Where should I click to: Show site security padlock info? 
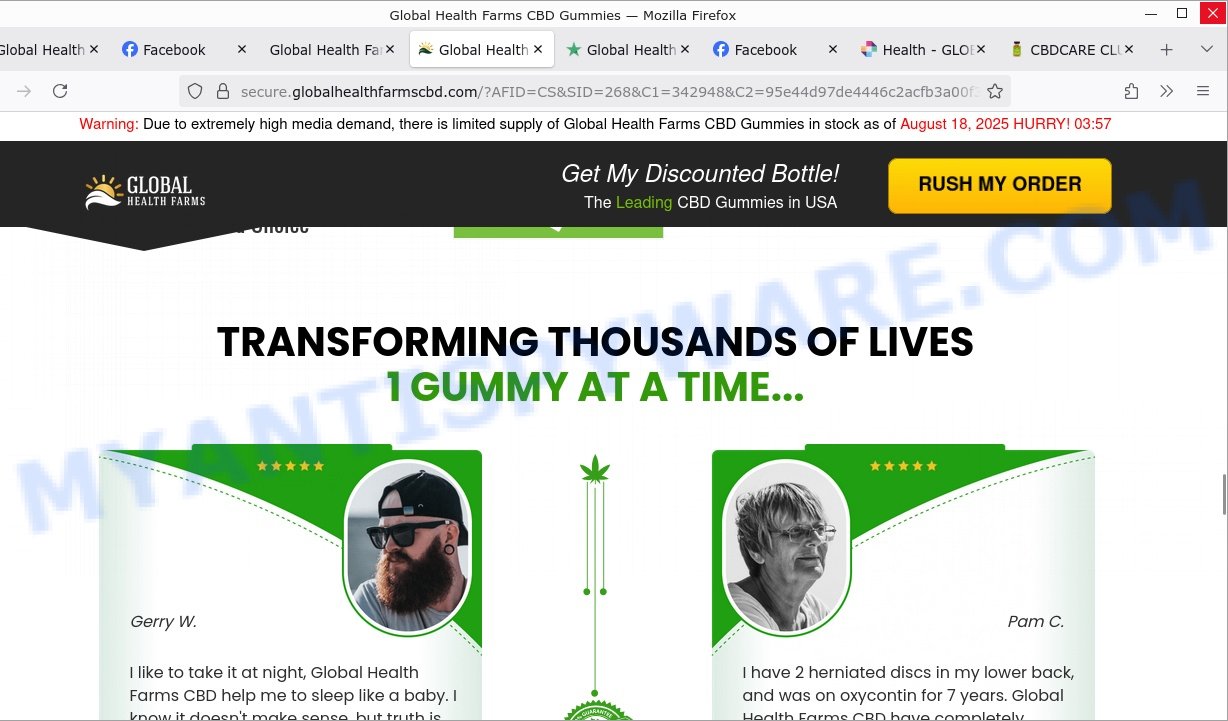[x=223, y=91]
